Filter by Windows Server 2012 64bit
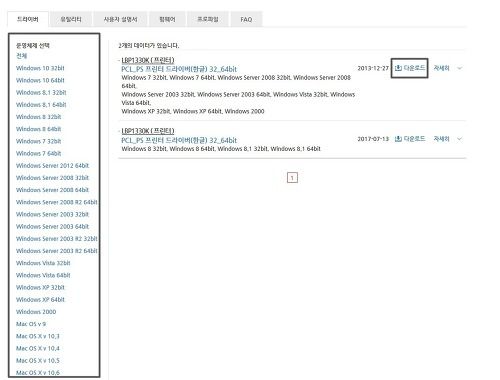The height and width of the screenshot is (380, 500). [53, 165]
